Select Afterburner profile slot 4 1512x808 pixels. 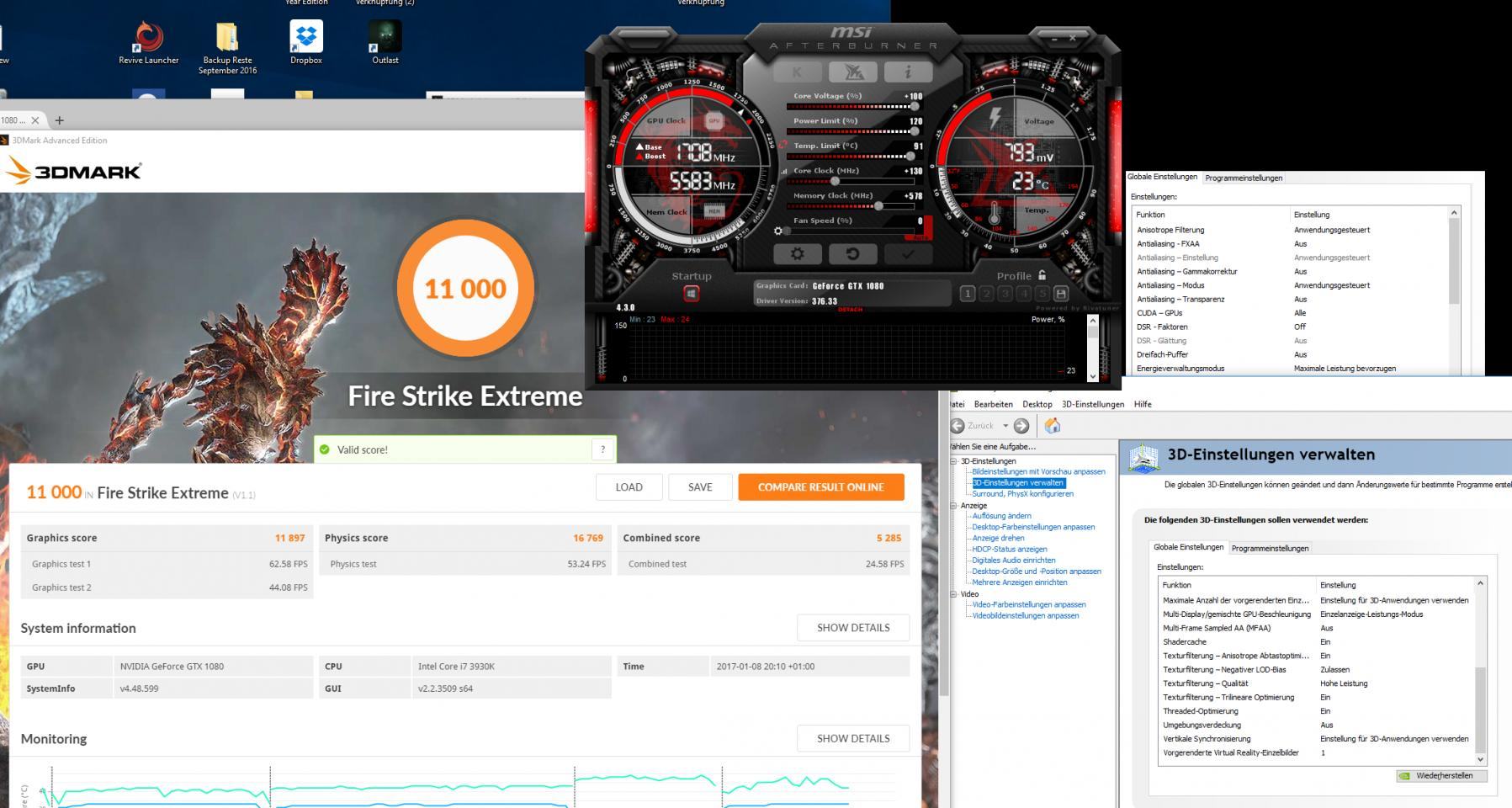pyautogui.click(x=1023, y=294)
